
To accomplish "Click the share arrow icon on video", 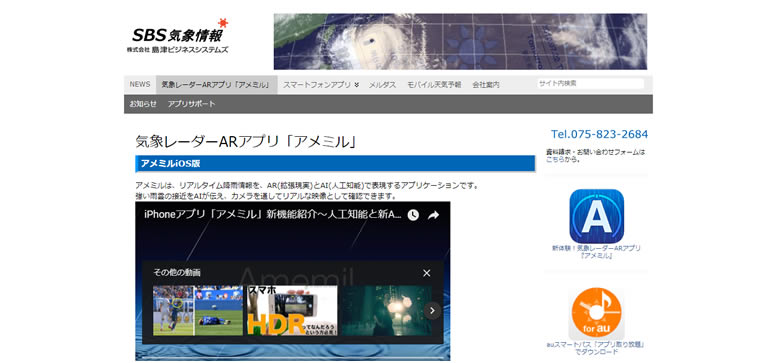I will click(x=433, y=215).
